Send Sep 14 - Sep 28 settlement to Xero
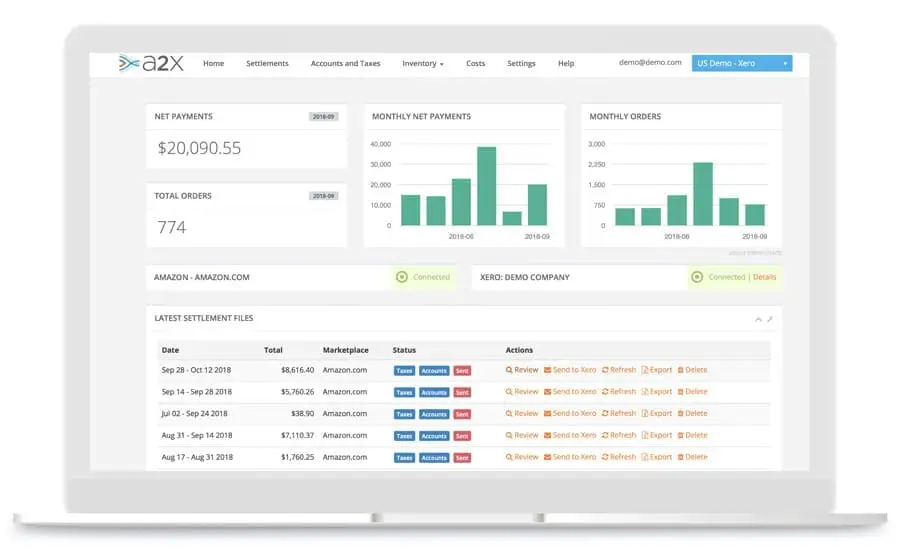This screenshot has width=900, height=553. [570, 392]
